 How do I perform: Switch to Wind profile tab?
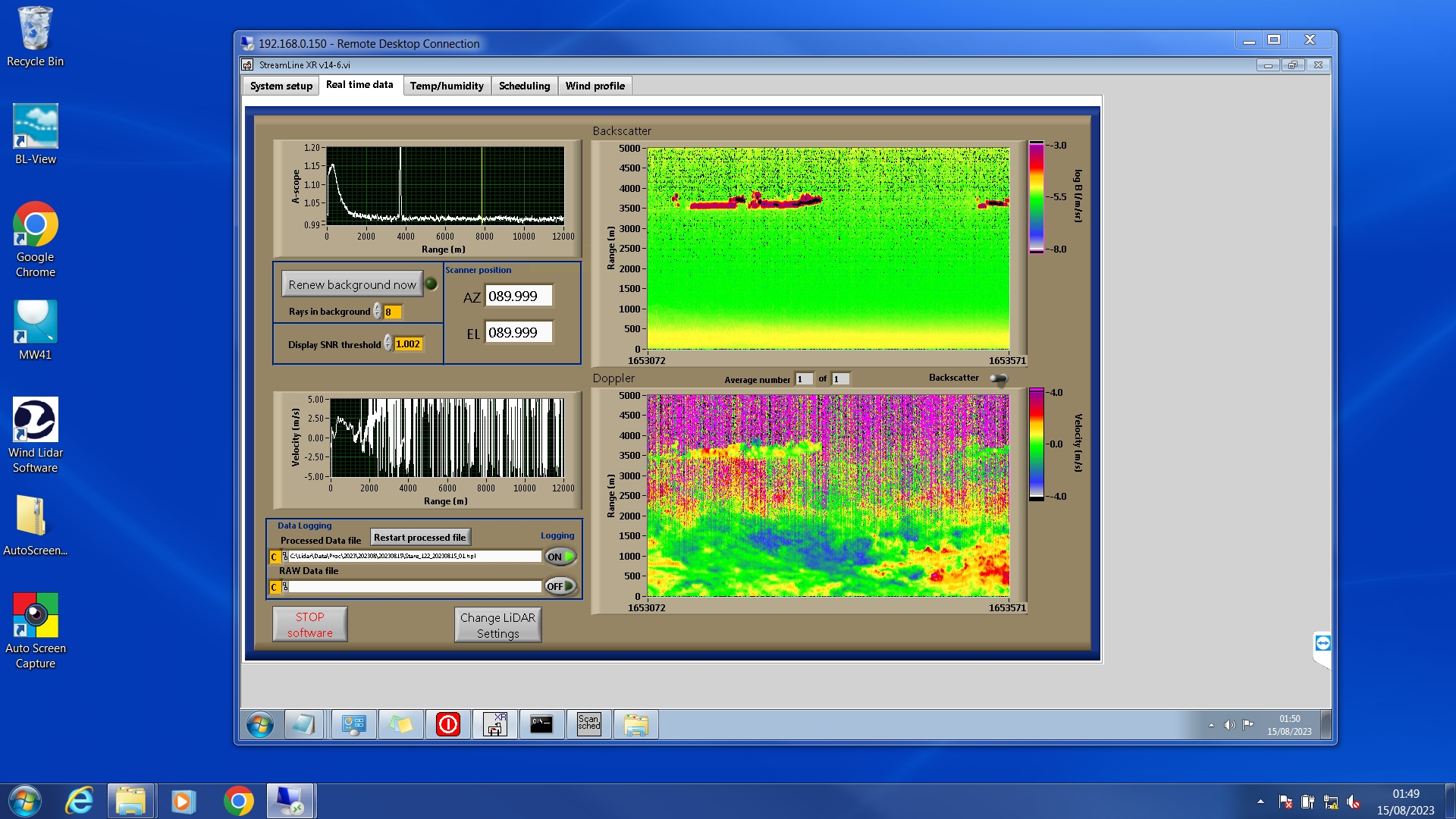(595, 86)
